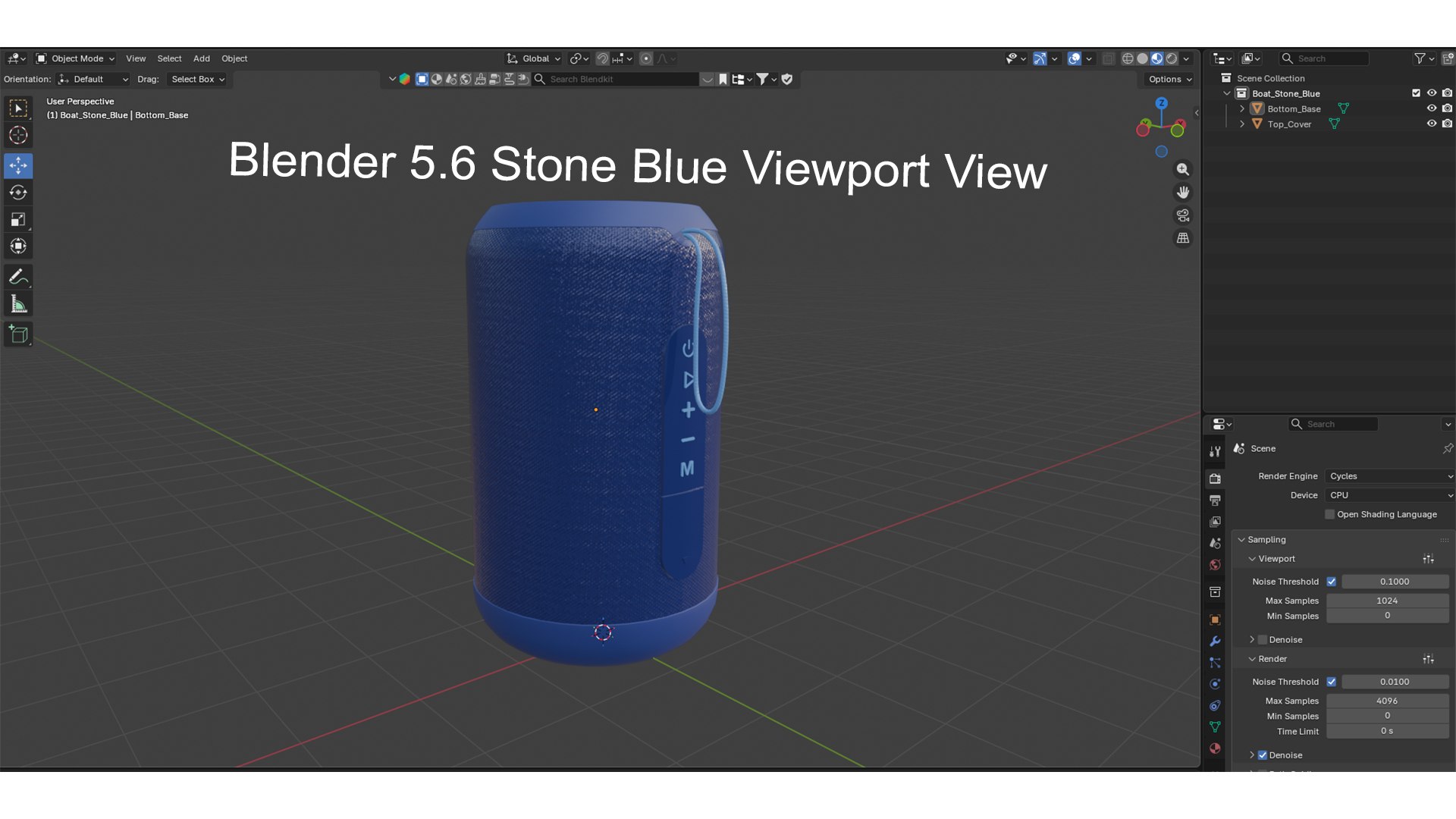Collapse the Sampling panel
Screen dimensions: 1456x819
pyautogui.click(x=1241, y=540)
